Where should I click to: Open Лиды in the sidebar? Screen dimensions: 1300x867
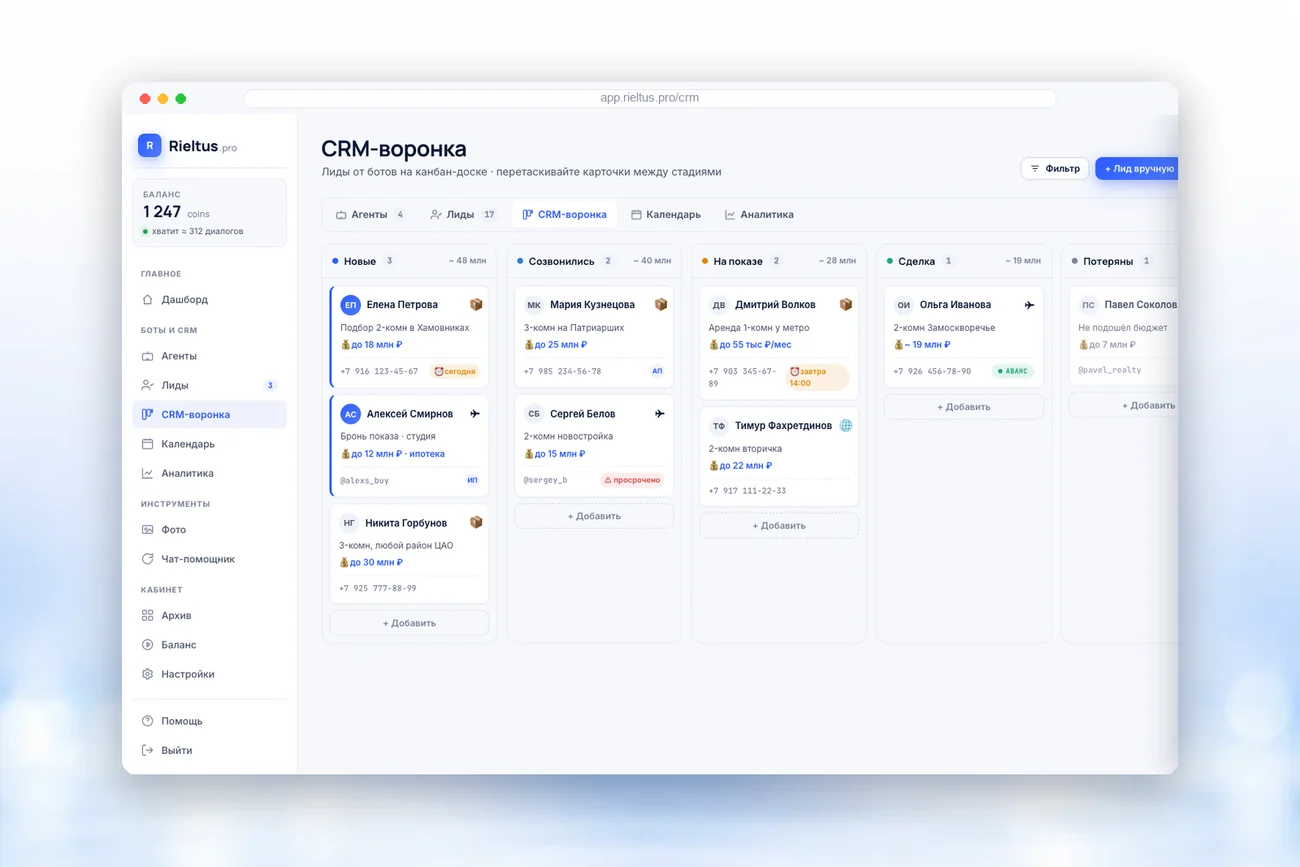[209, 385]
